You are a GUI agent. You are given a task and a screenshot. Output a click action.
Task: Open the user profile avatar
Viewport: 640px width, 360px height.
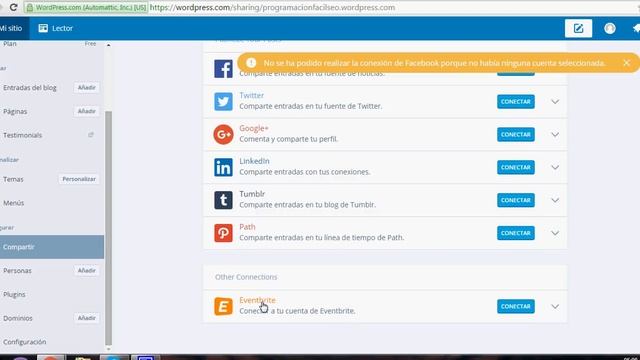click(610, 28)
